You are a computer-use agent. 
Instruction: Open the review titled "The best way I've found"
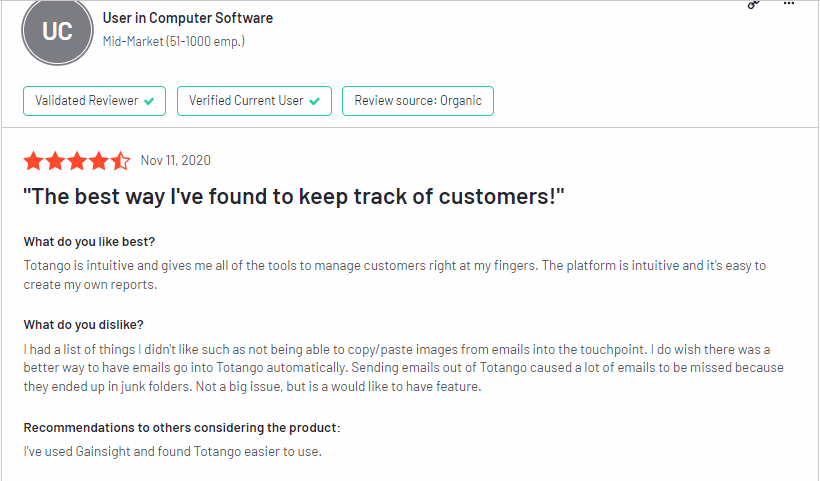294,197
